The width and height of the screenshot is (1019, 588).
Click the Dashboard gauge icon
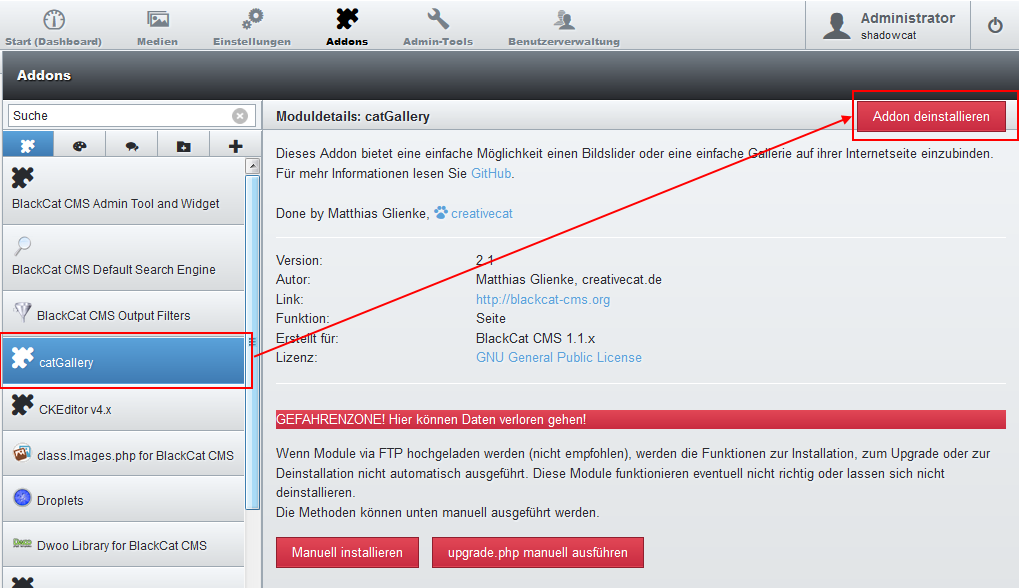pyautogui.click(x=54, y=19)
